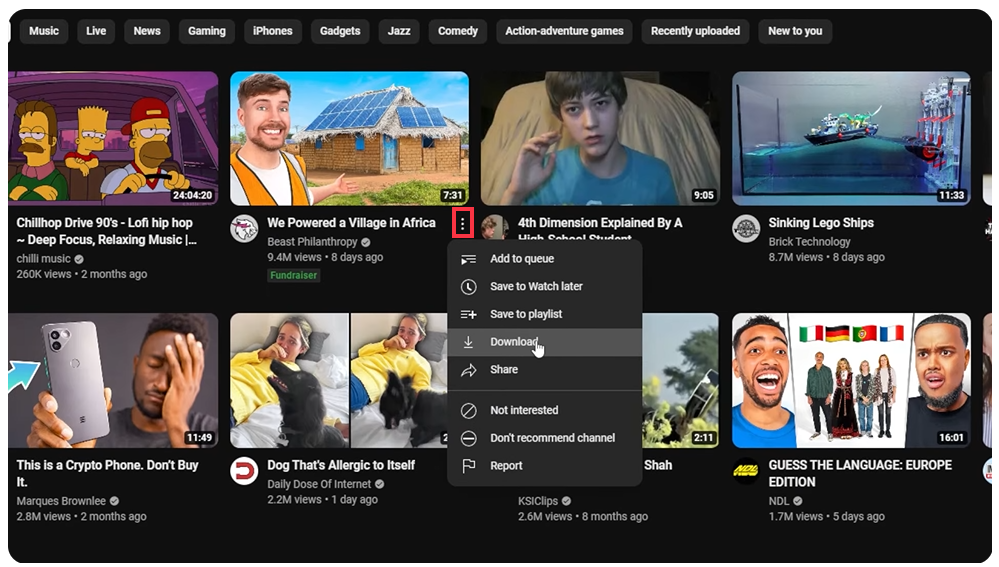This screenshot has width=999, height=567.
Task: Open GUESS THE LANGUAGE: EUROPE EDITION title
Action: (x=860, y=473)
